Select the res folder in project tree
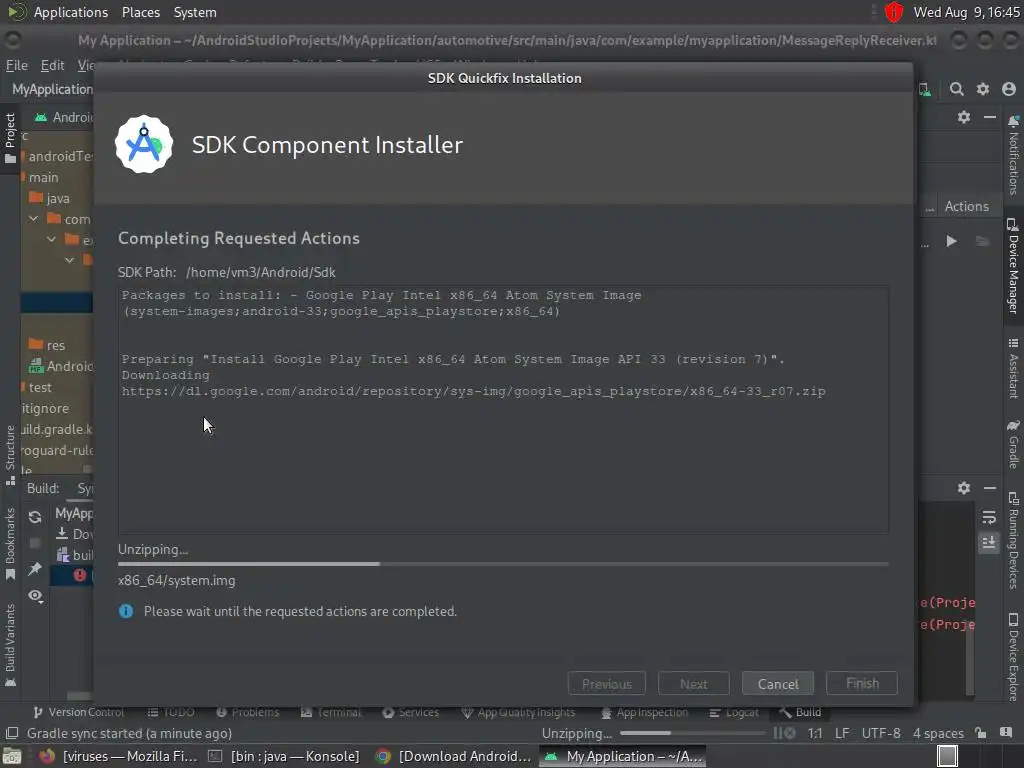 tap(47, 345)
